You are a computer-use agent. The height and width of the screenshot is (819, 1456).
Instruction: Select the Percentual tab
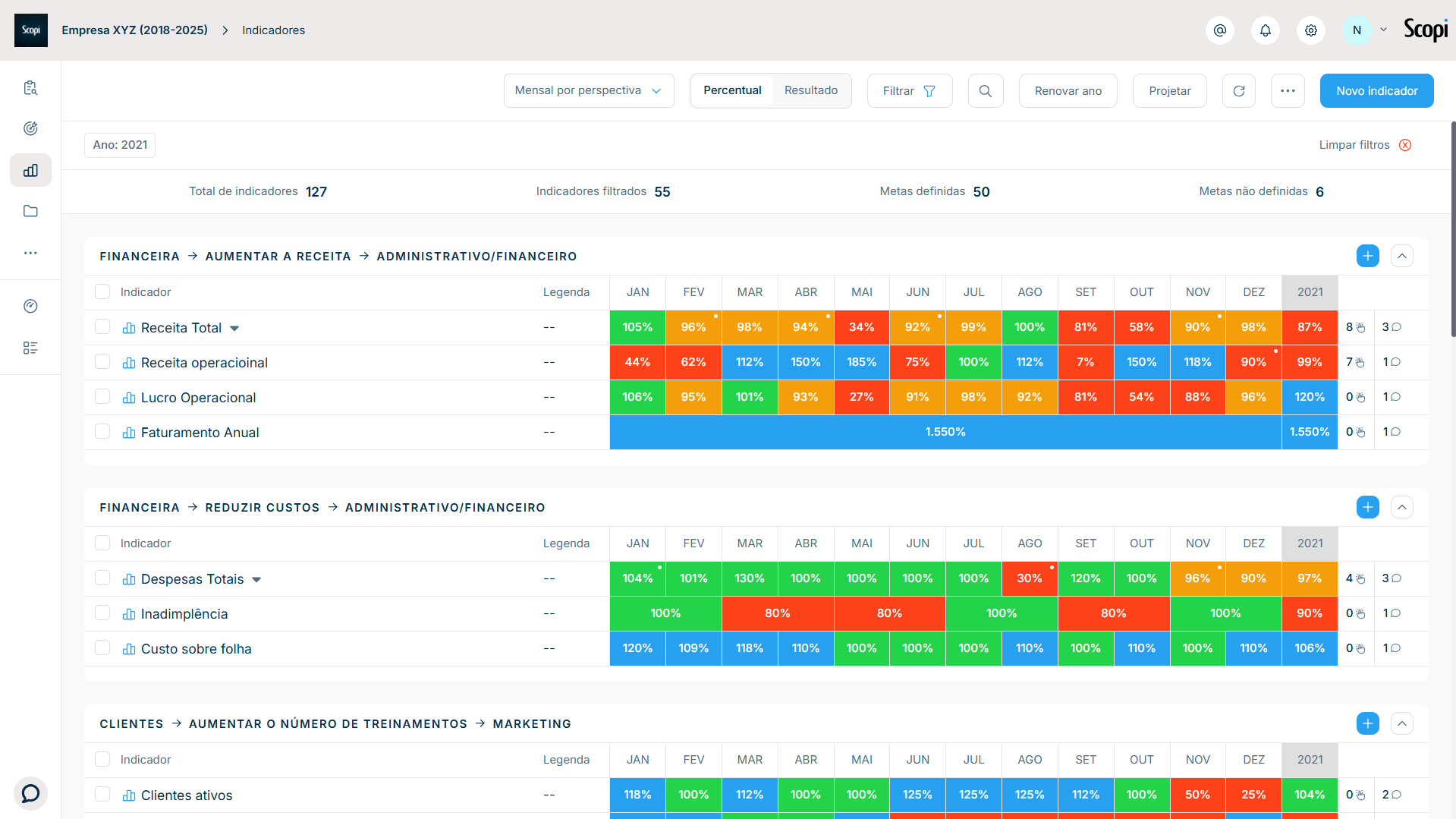731,90
